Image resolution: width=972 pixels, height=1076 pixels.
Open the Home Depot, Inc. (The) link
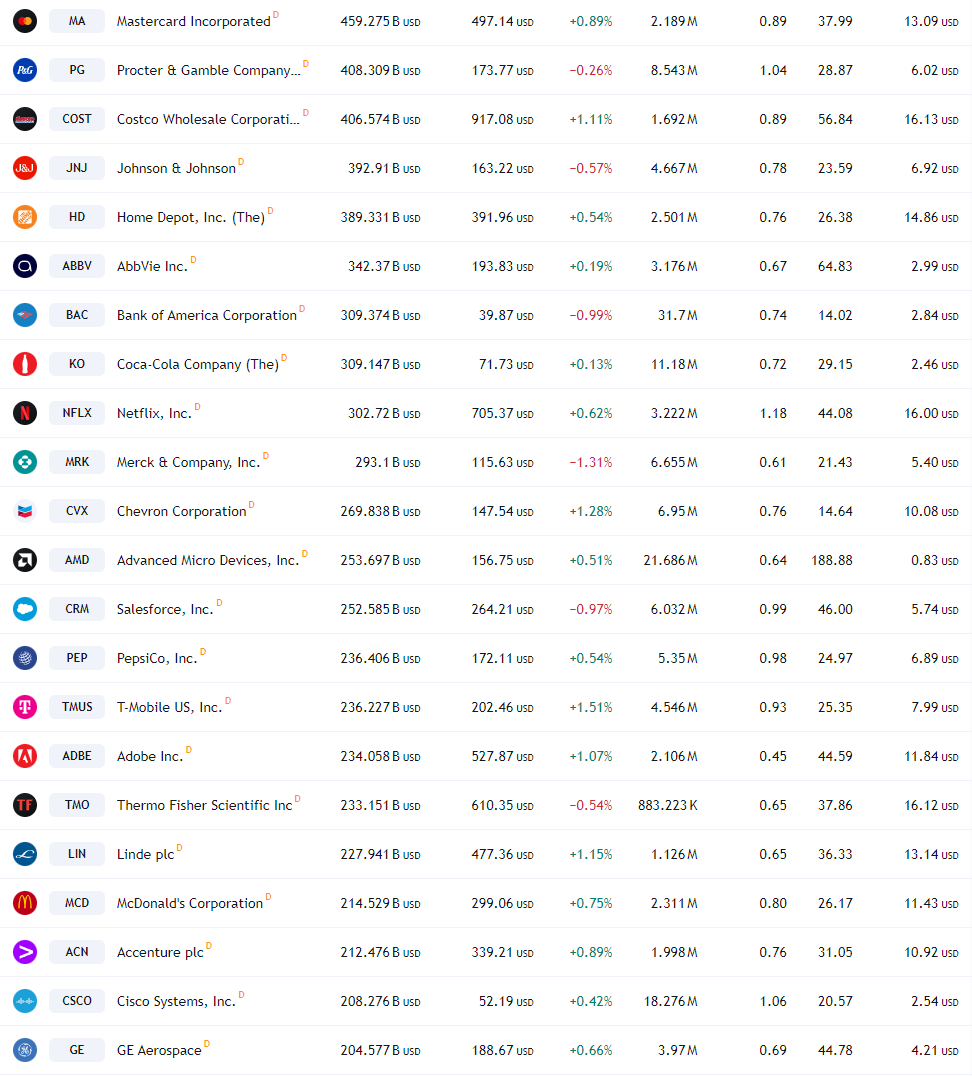click(x=191, y=218)
